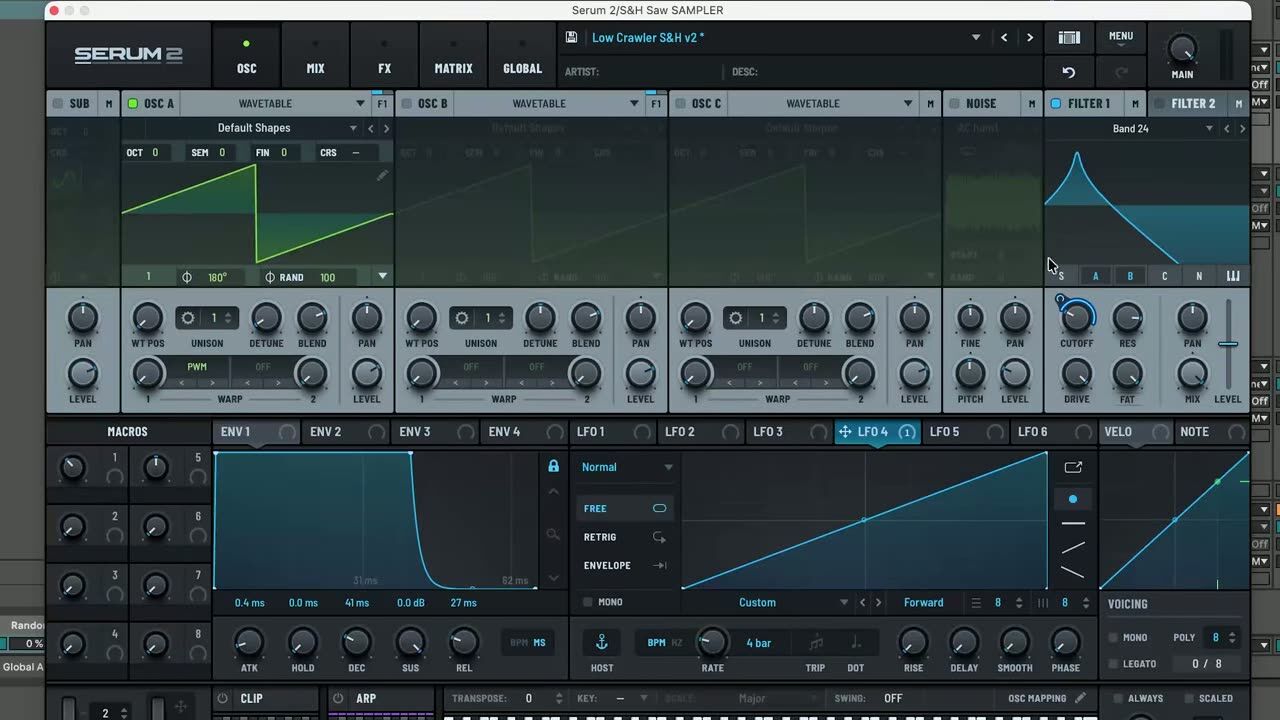Open the OSC B WAVETABLE type dropdown
1280x720 pixels.
click(634, 104)
